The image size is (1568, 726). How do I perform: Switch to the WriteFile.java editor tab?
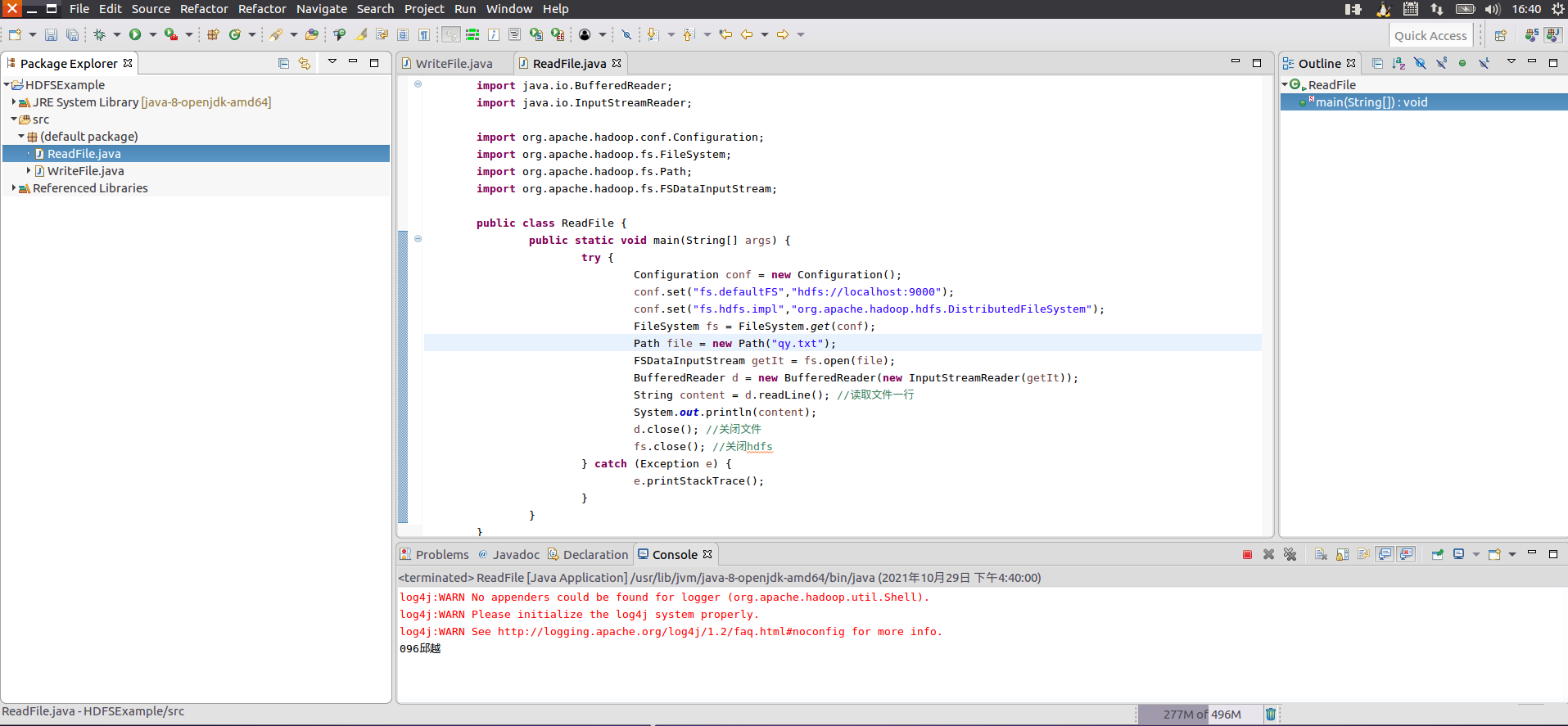pyautogui.click(x=454, y=64)
